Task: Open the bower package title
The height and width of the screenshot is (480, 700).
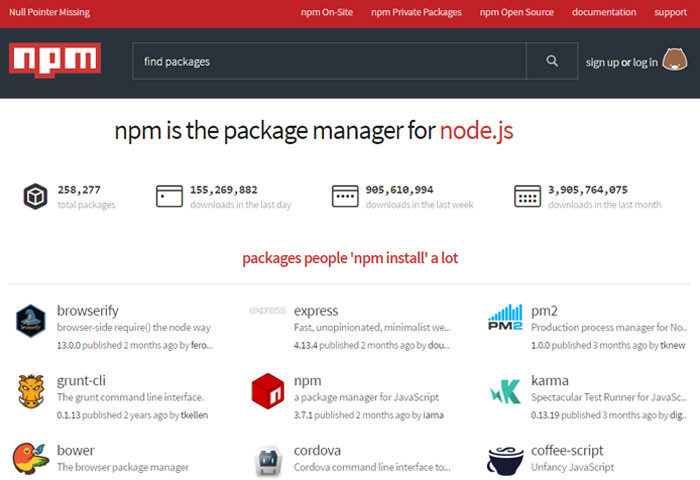Action: pos(75,450)
